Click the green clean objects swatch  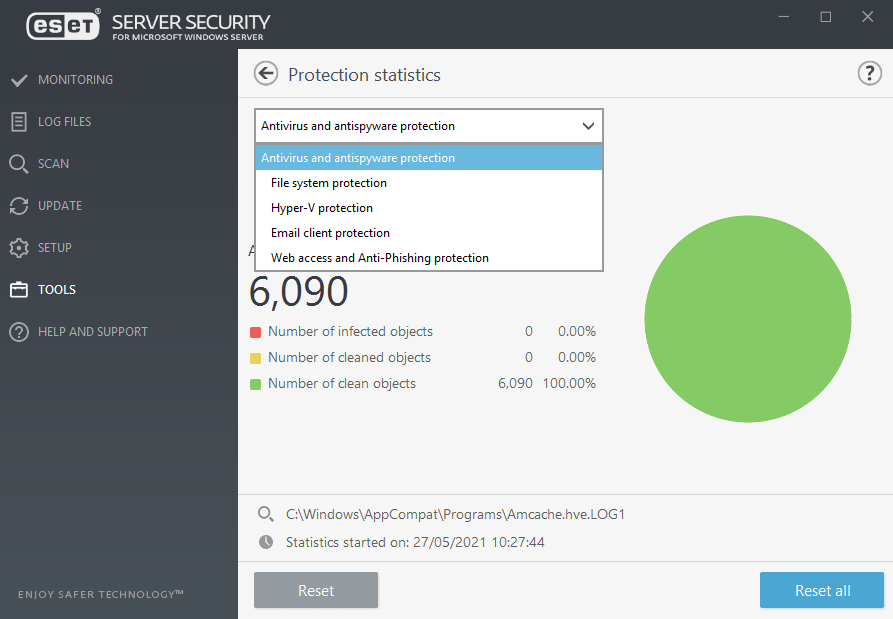point(256,384)
